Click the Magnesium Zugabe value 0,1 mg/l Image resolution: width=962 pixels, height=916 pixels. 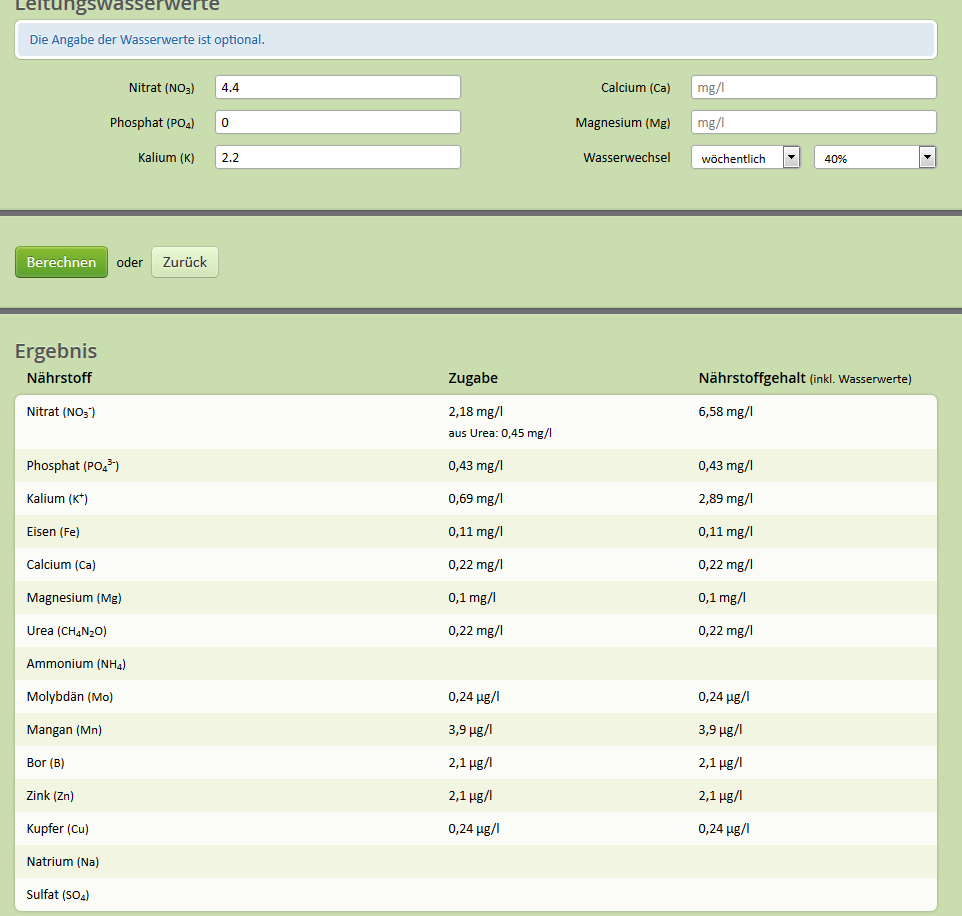(x=472, y=598)
